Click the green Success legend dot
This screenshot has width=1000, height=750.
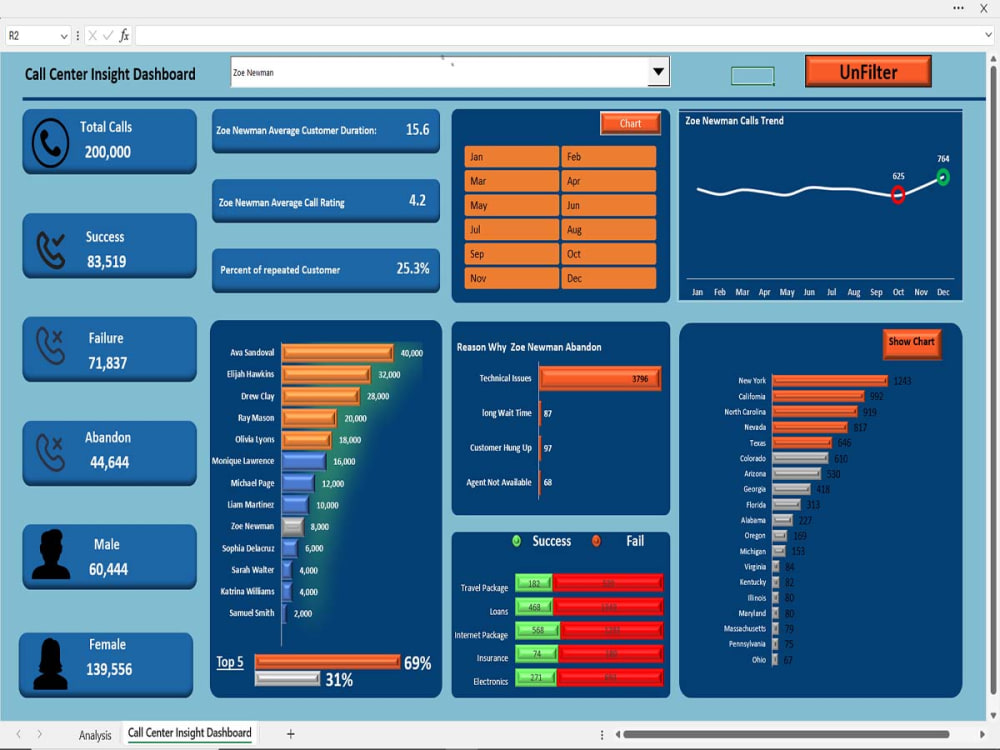pyautogui.click(x=517, y=541)
